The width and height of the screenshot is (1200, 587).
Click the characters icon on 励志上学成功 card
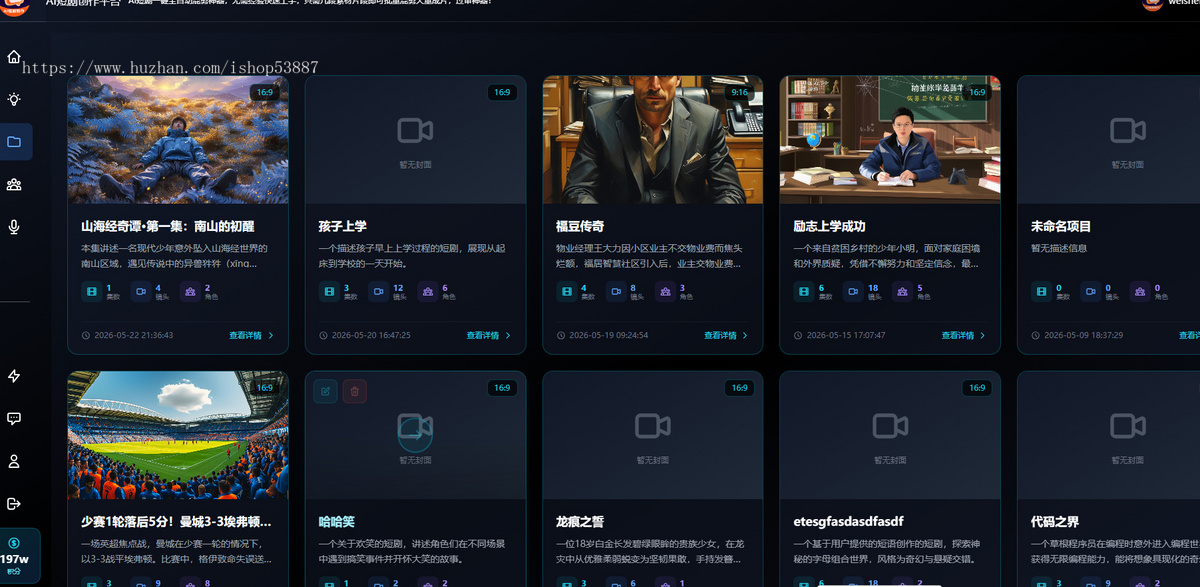coord(903,292)
